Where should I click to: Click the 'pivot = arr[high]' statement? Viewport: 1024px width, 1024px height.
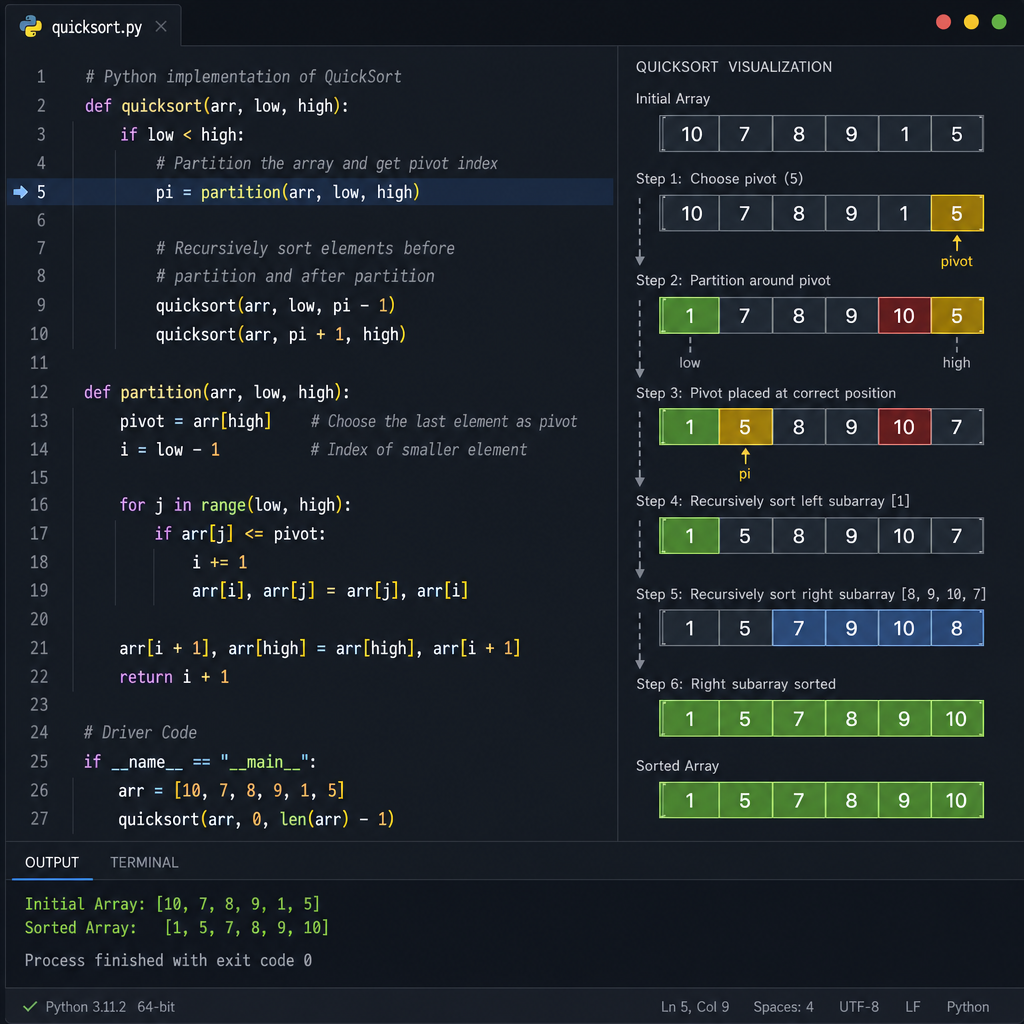click(x=195, y=421)
